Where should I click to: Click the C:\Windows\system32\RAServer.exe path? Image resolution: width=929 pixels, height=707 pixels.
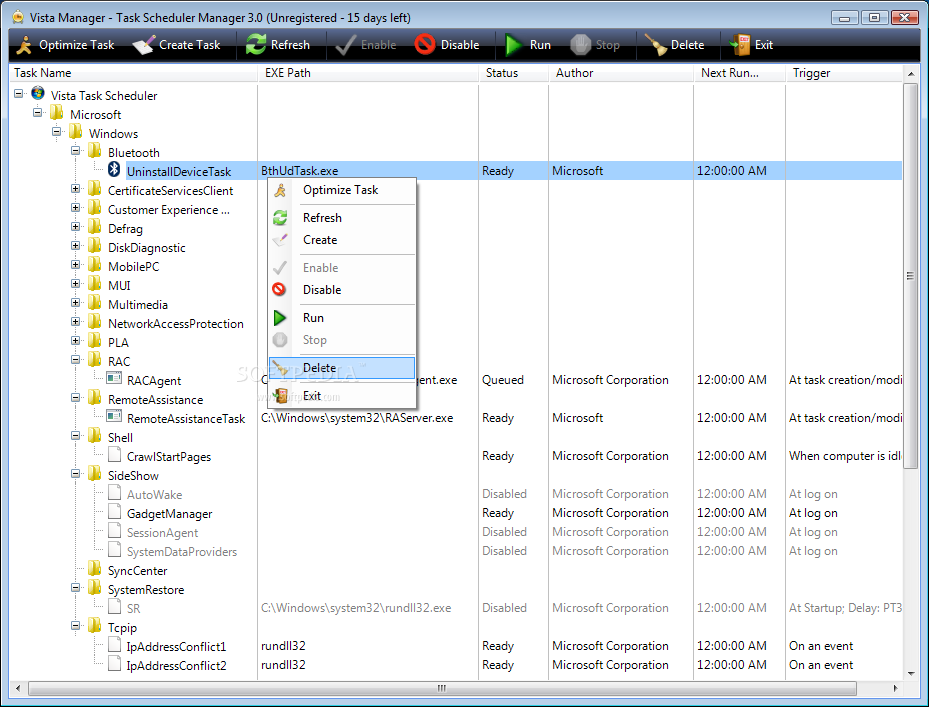(357, 418)
